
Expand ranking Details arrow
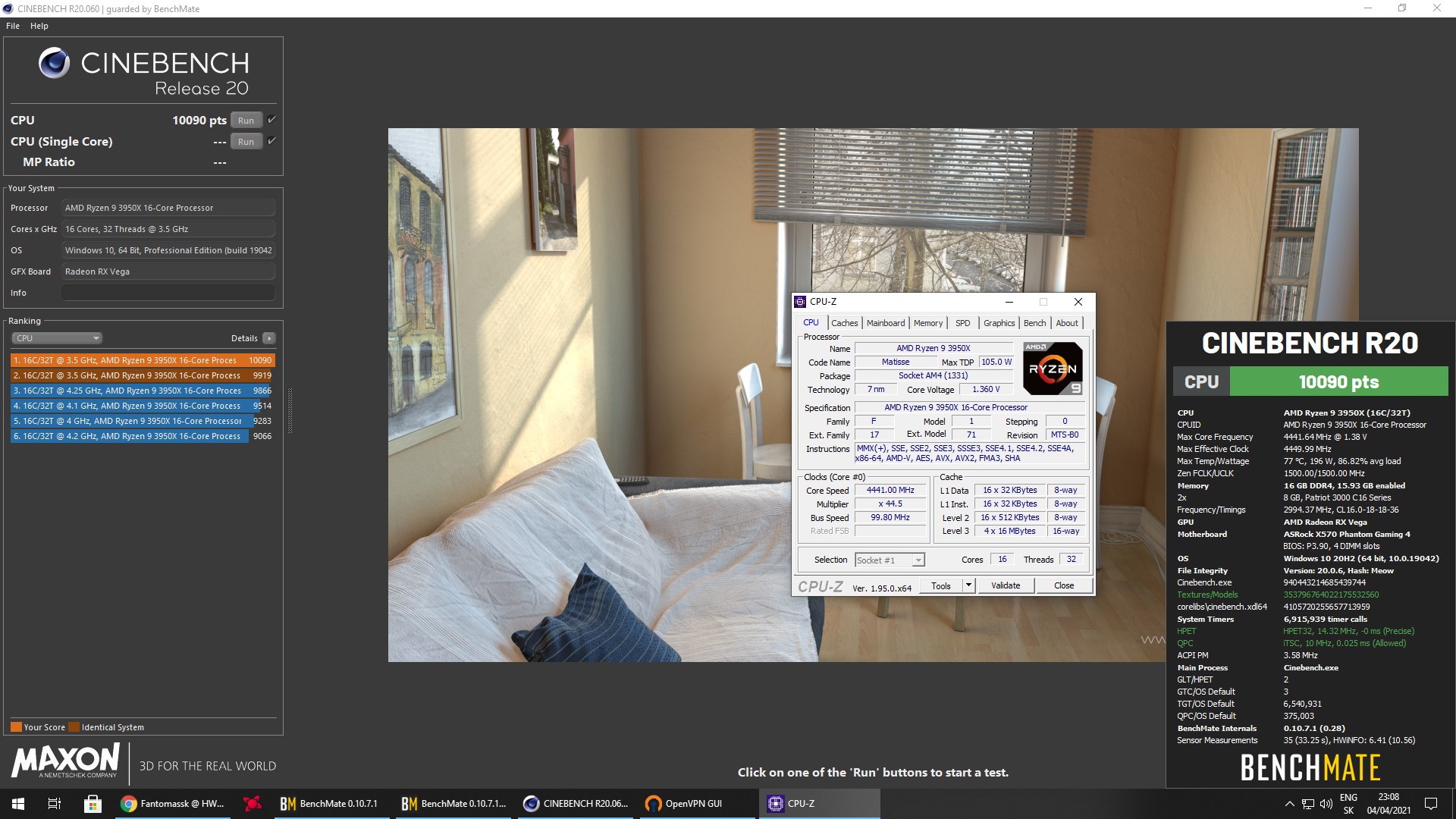(269, 338)
